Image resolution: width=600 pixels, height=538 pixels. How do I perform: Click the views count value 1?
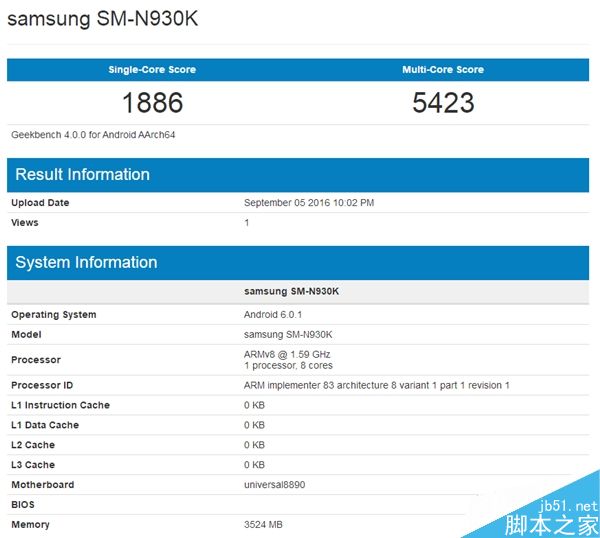tap(247, 223)
